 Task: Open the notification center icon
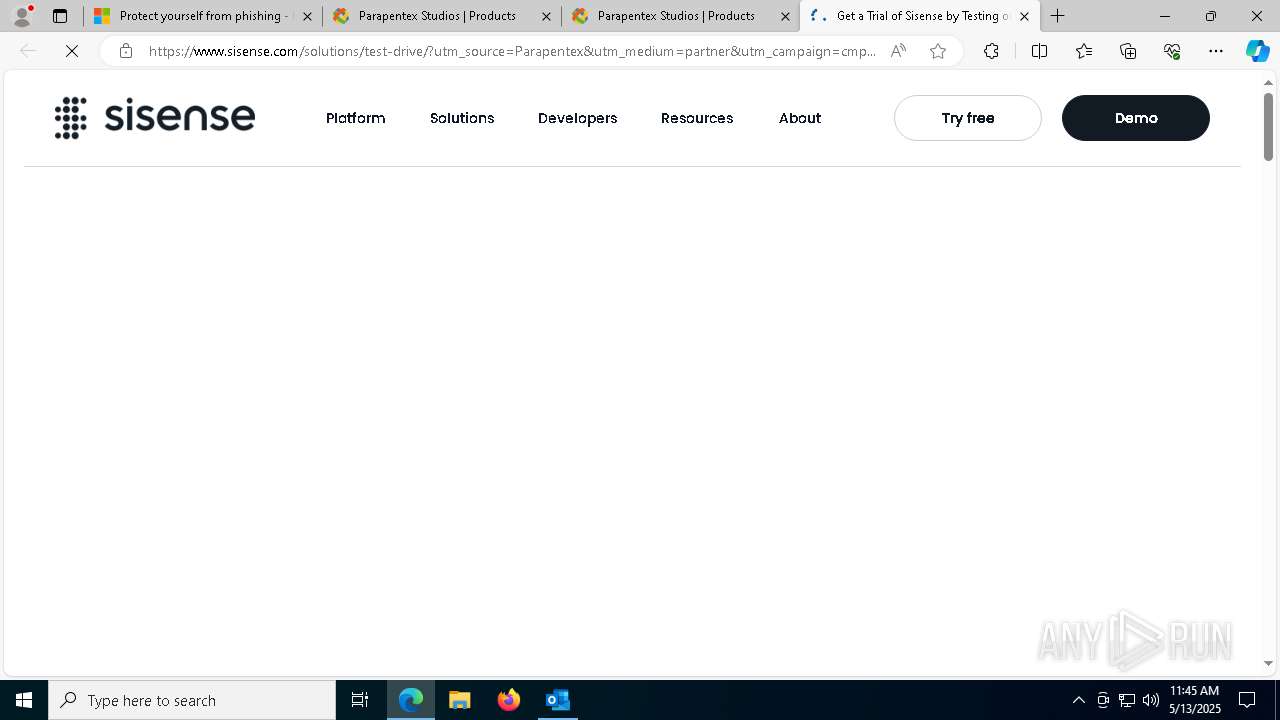1247,700
